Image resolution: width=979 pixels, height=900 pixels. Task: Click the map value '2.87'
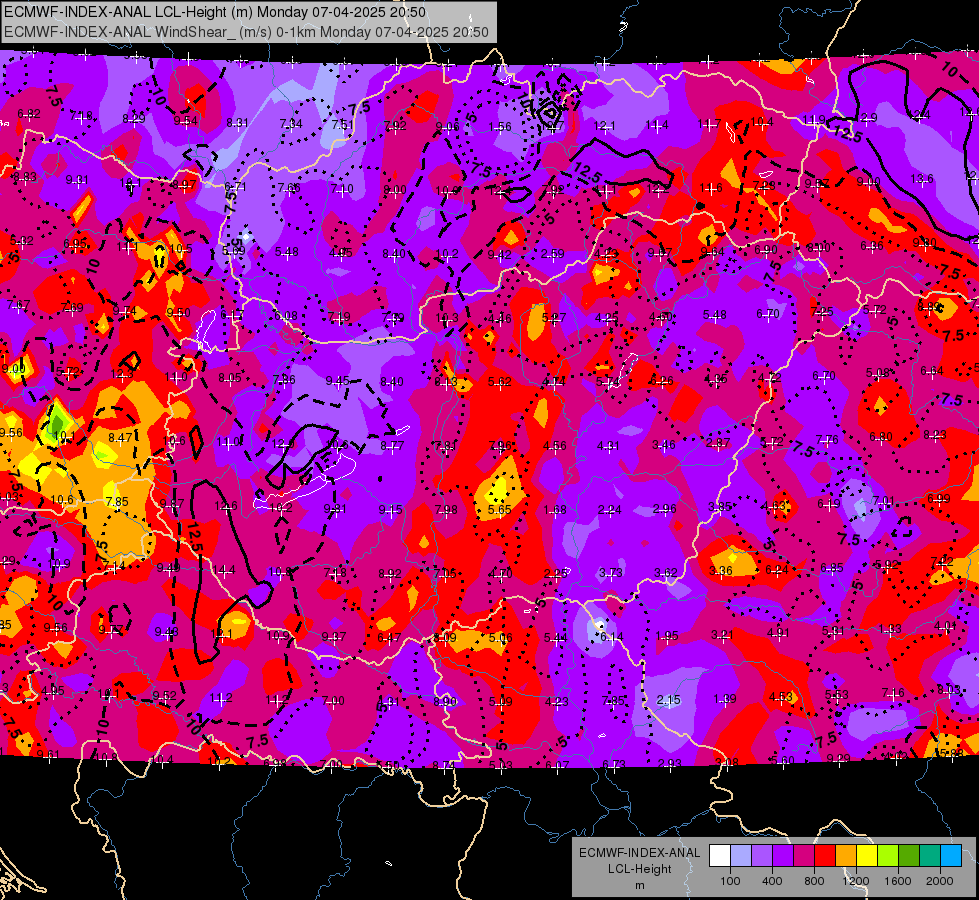[718, 443]
